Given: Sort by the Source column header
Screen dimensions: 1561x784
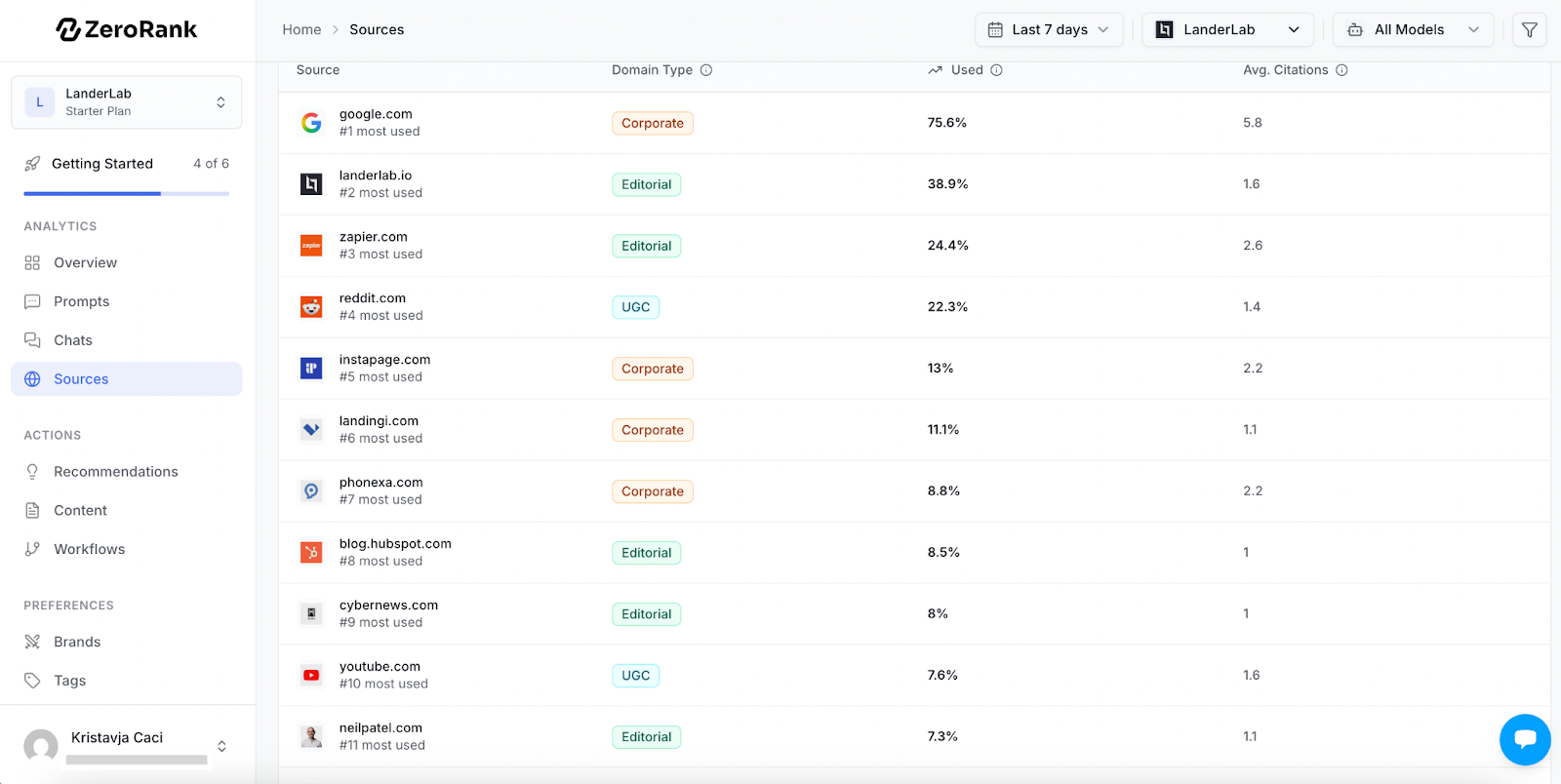Looking at the screenshot, I should pyautogui.click(x=318, y=70).
